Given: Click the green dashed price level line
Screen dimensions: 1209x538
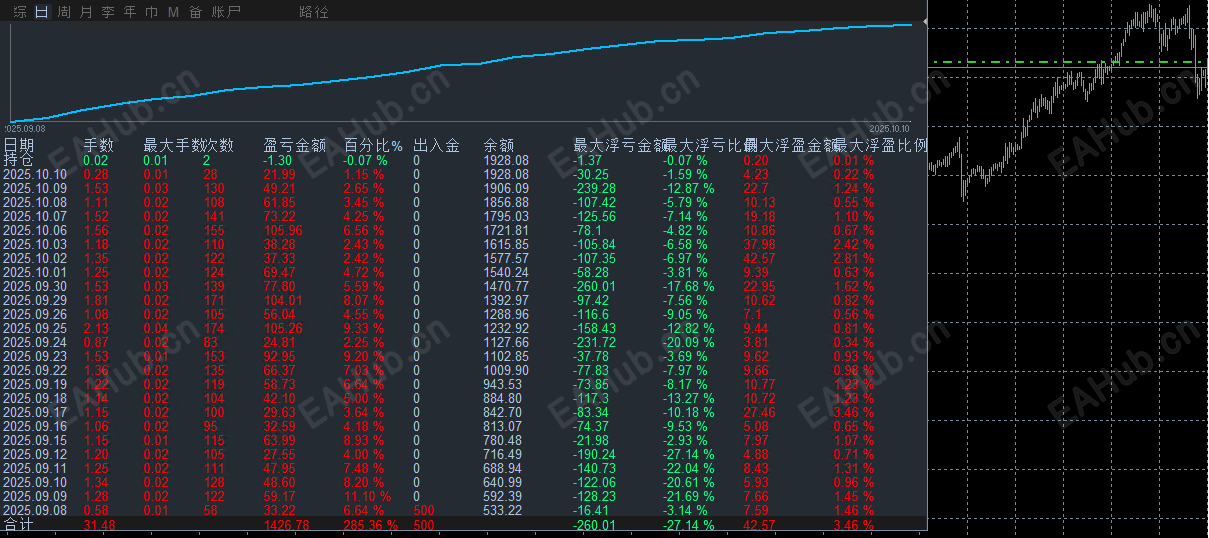Looking at the screenshot, I should pos(1068,62).
